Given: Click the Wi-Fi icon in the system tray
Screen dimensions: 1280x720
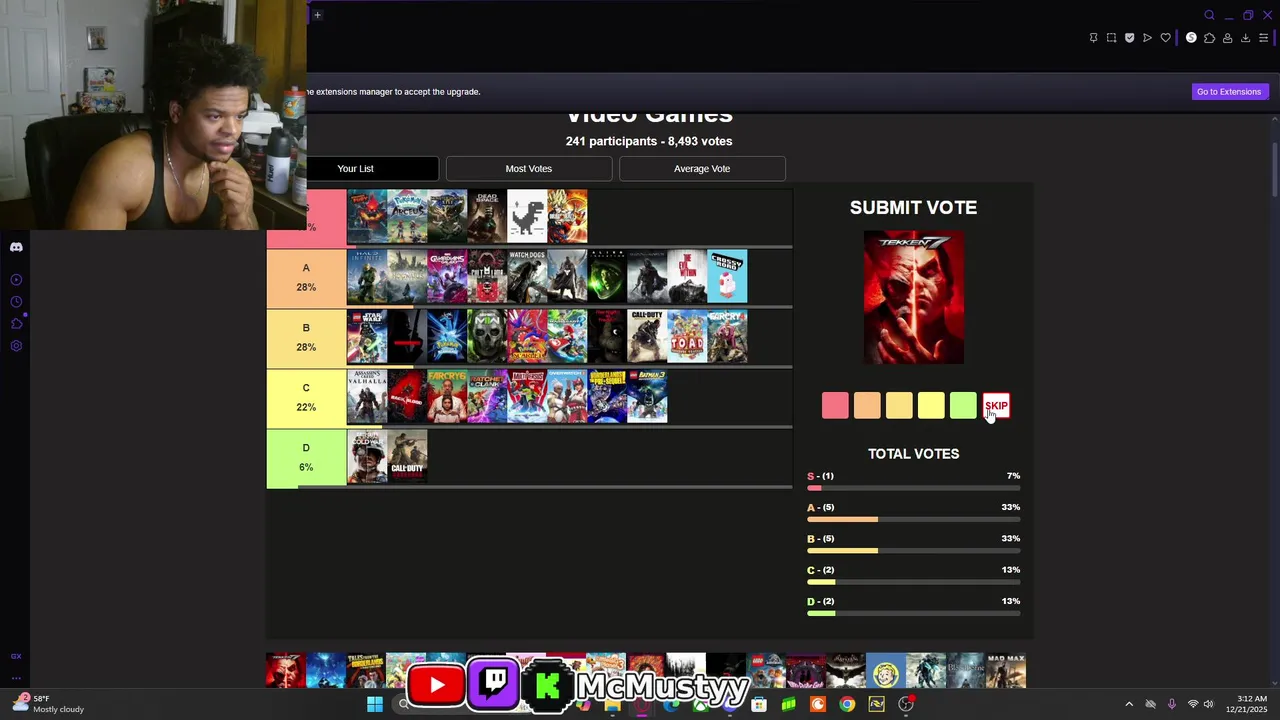Looking at the screenshot, I should coord(1192,704).
